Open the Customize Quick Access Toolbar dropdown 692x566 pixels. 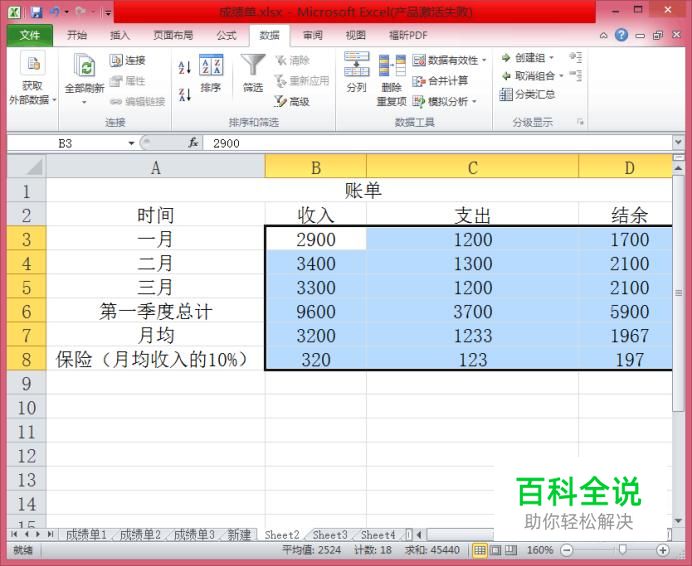pos(108,12)
